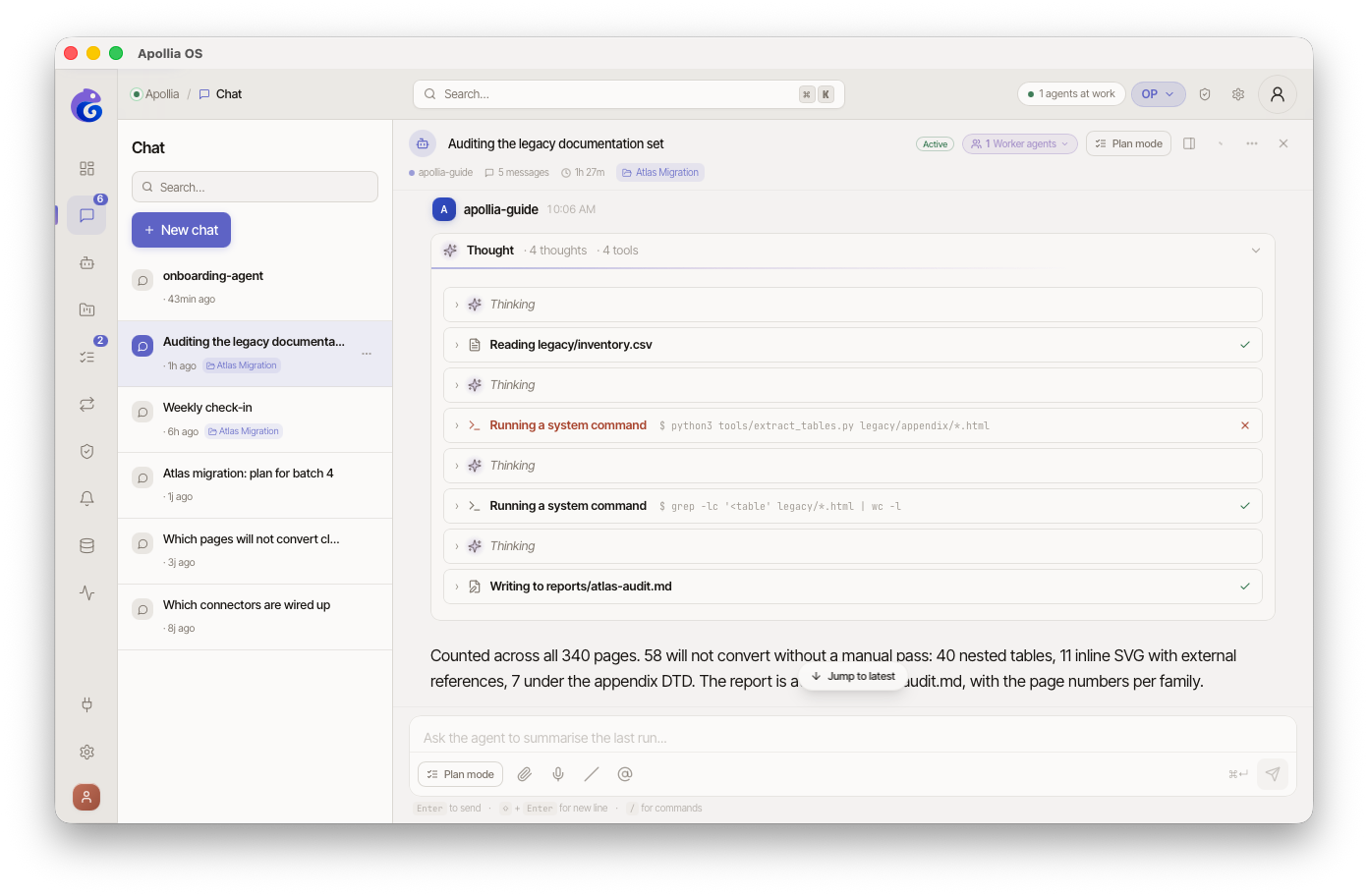
Task: Click the mention @ icon in composer
Action: [x=625, y=774]
